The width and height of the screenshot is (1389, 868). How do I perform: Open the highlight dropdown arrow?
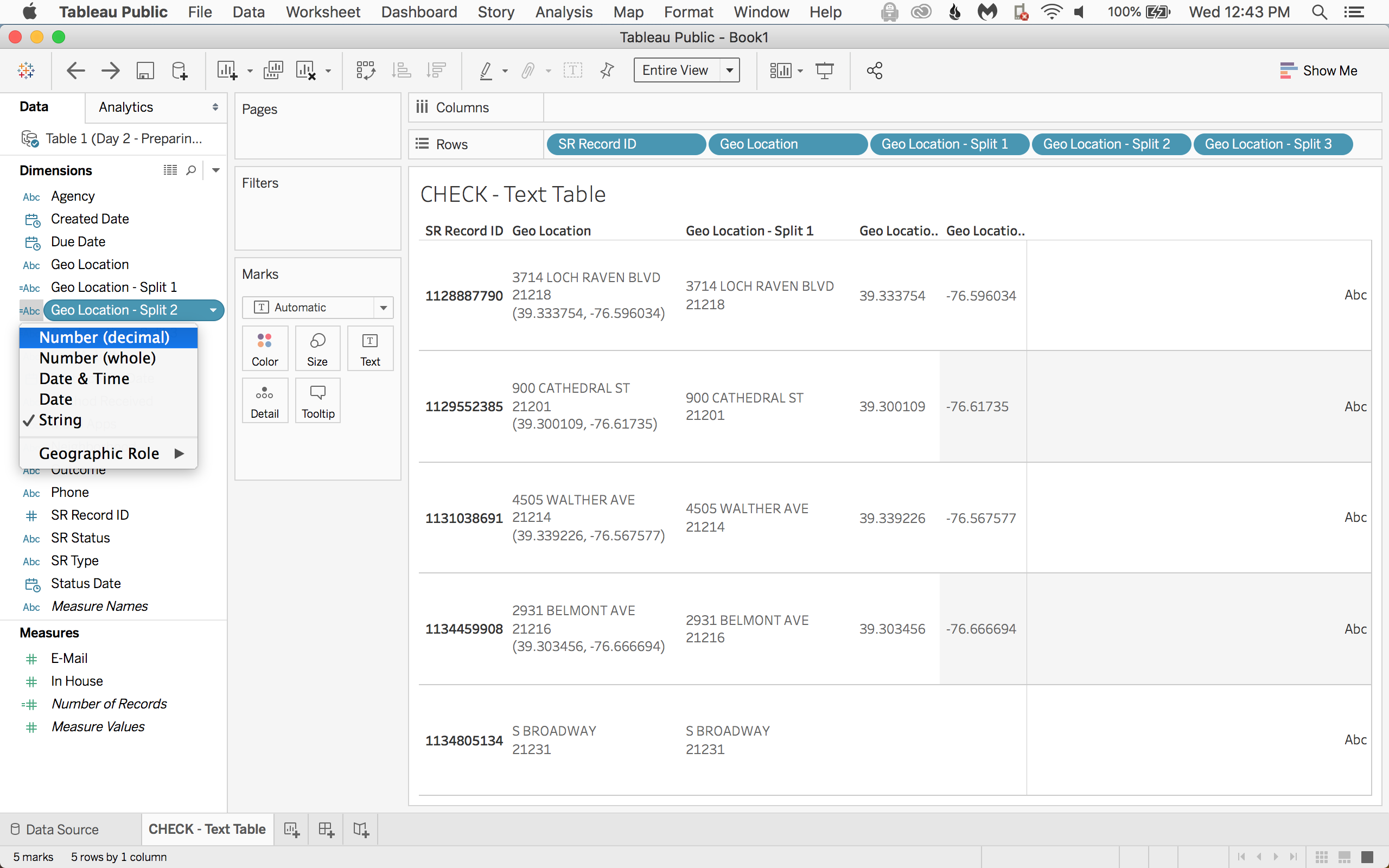505,72
